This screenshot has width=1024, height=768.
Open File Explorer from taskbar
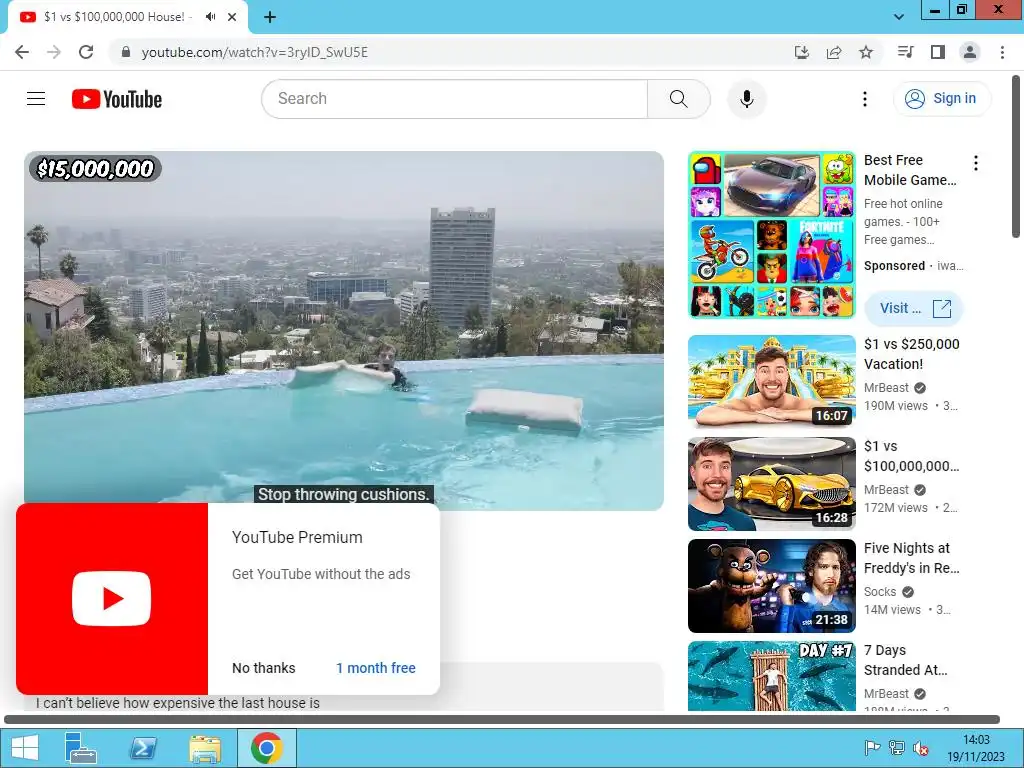coord(205,748)
